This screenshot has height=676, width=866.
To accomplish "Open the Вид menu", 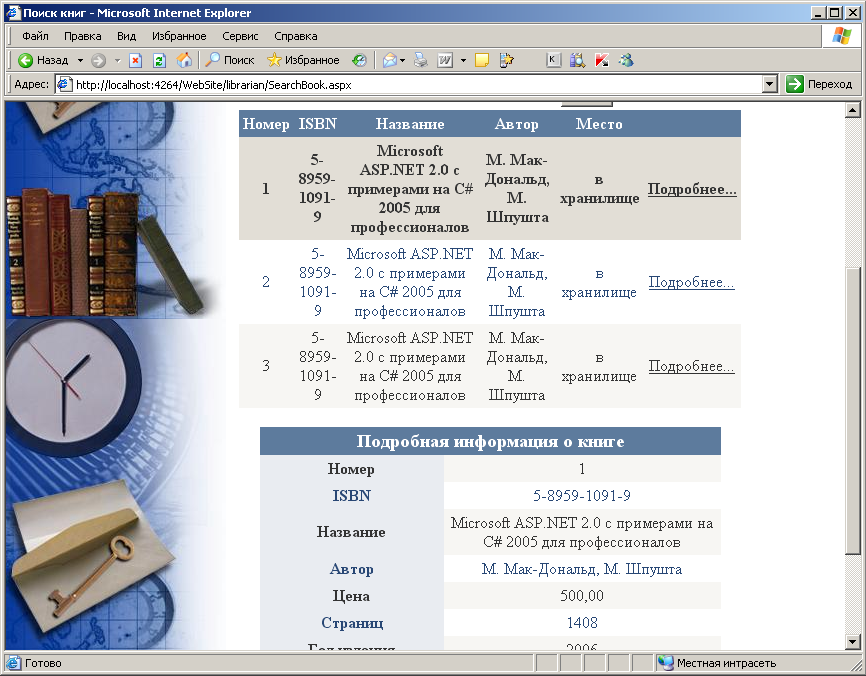I will point(126,36).
